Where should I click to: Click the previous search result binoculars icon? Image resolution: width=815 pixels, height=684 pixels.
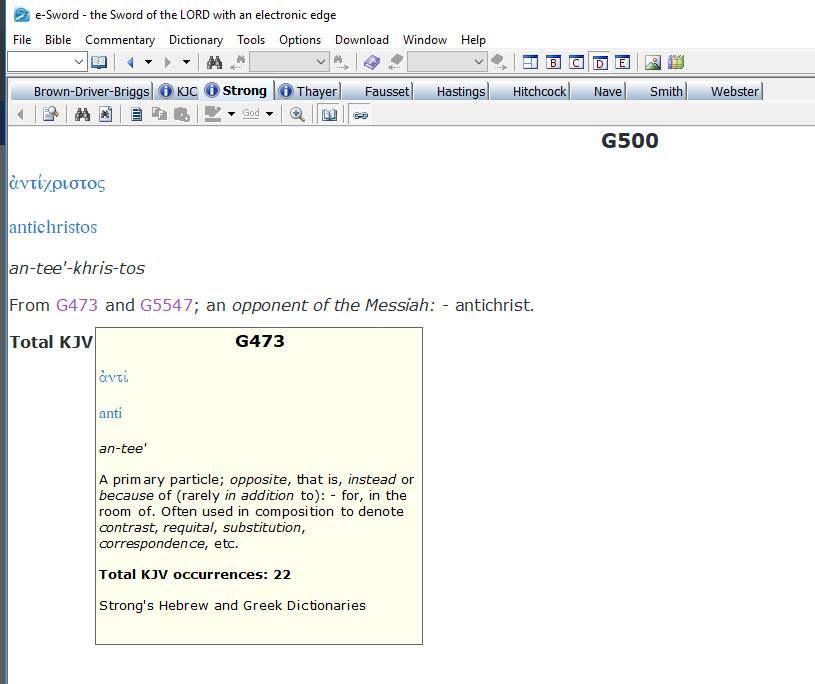239,62
